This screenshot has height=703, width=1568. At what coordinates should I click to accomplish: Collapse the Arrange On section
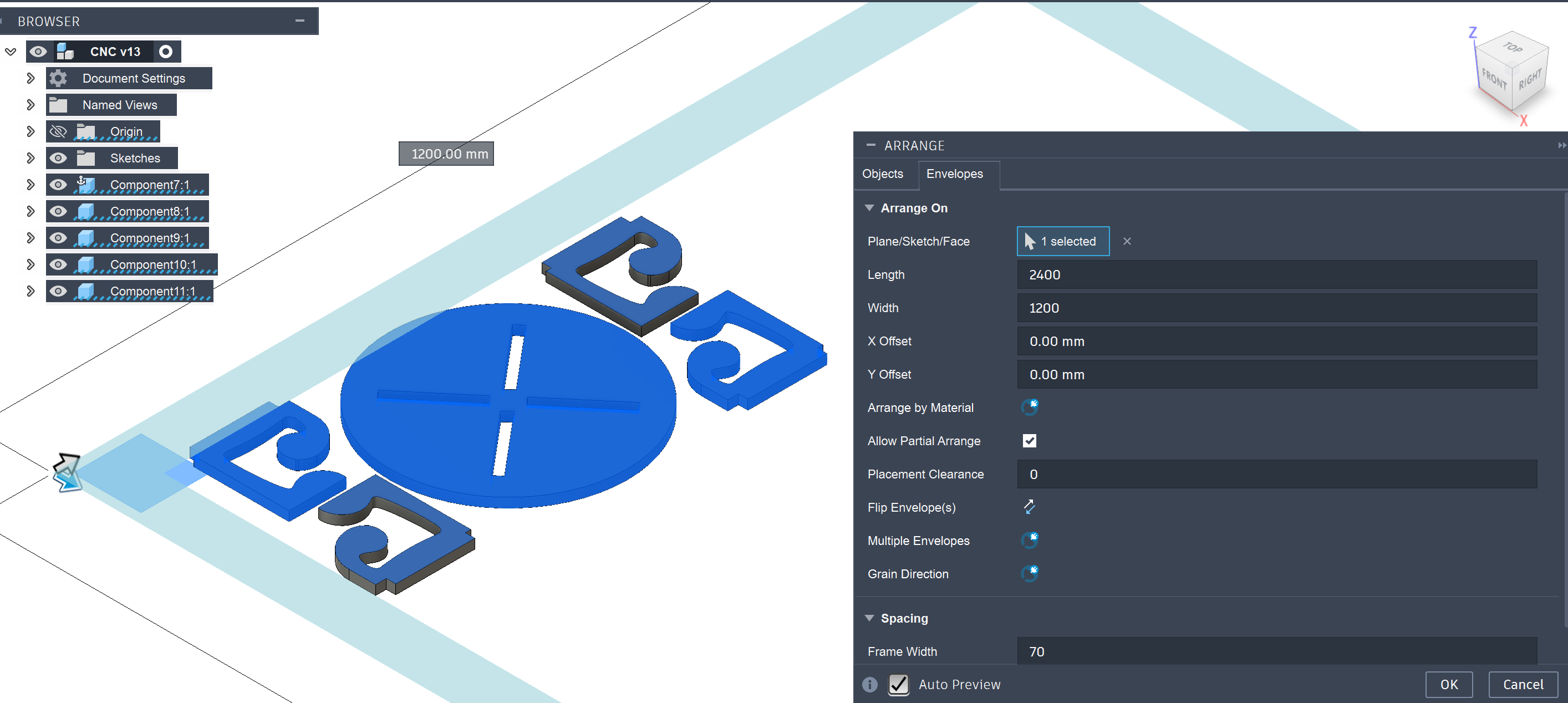(869, 208)
